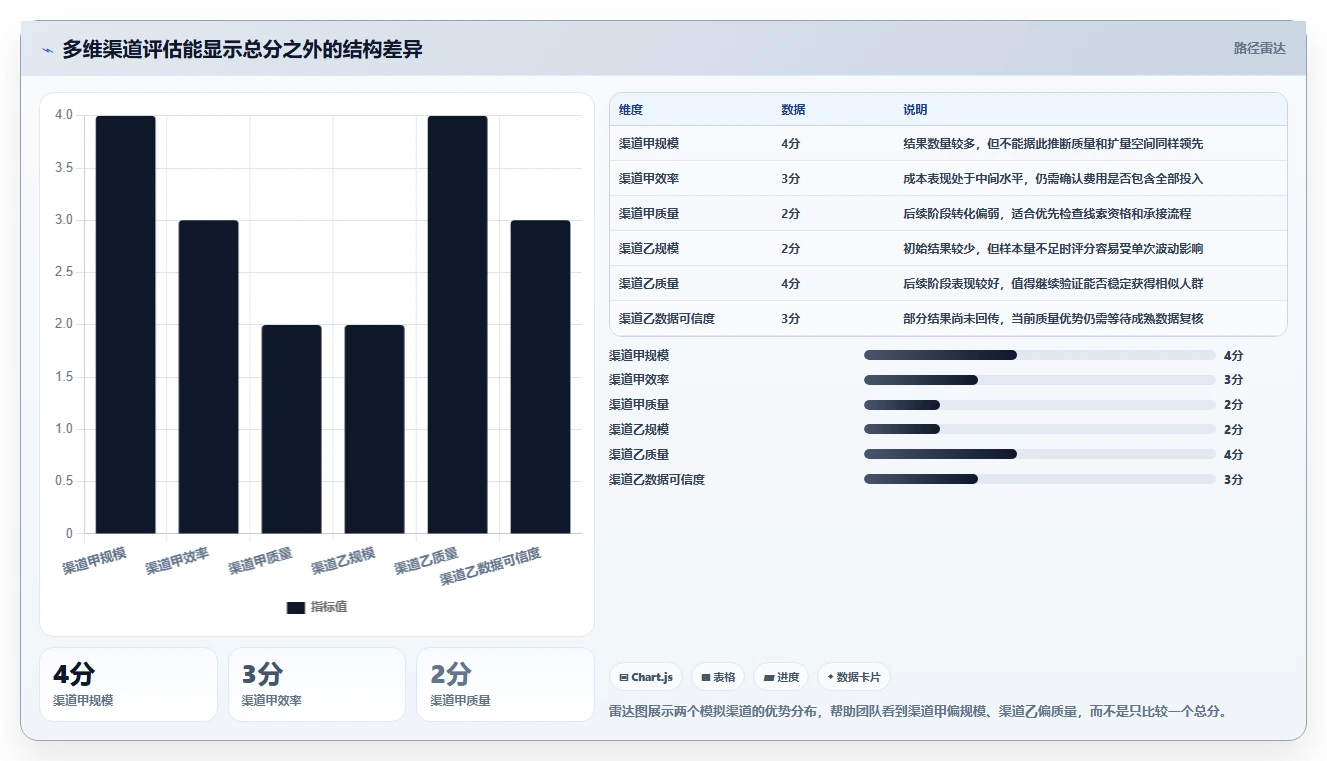The width and height of the screenshot is (1327, 761).
Task: Click the description starting 部分结果尚未回传
Action: tap(1053, 319)
